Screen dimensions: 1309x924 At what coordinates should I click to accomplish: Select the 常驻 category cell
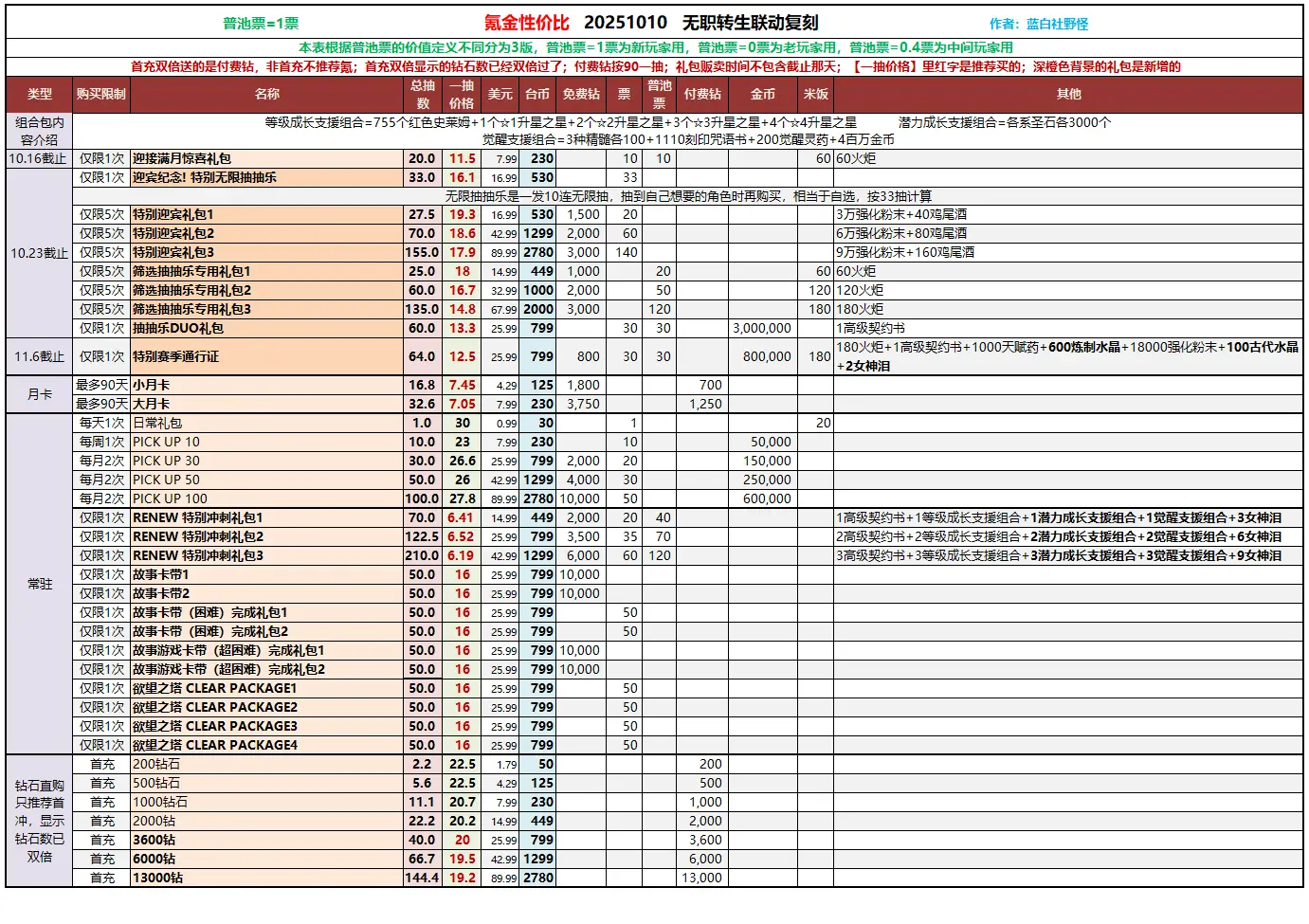pos(40,584)
